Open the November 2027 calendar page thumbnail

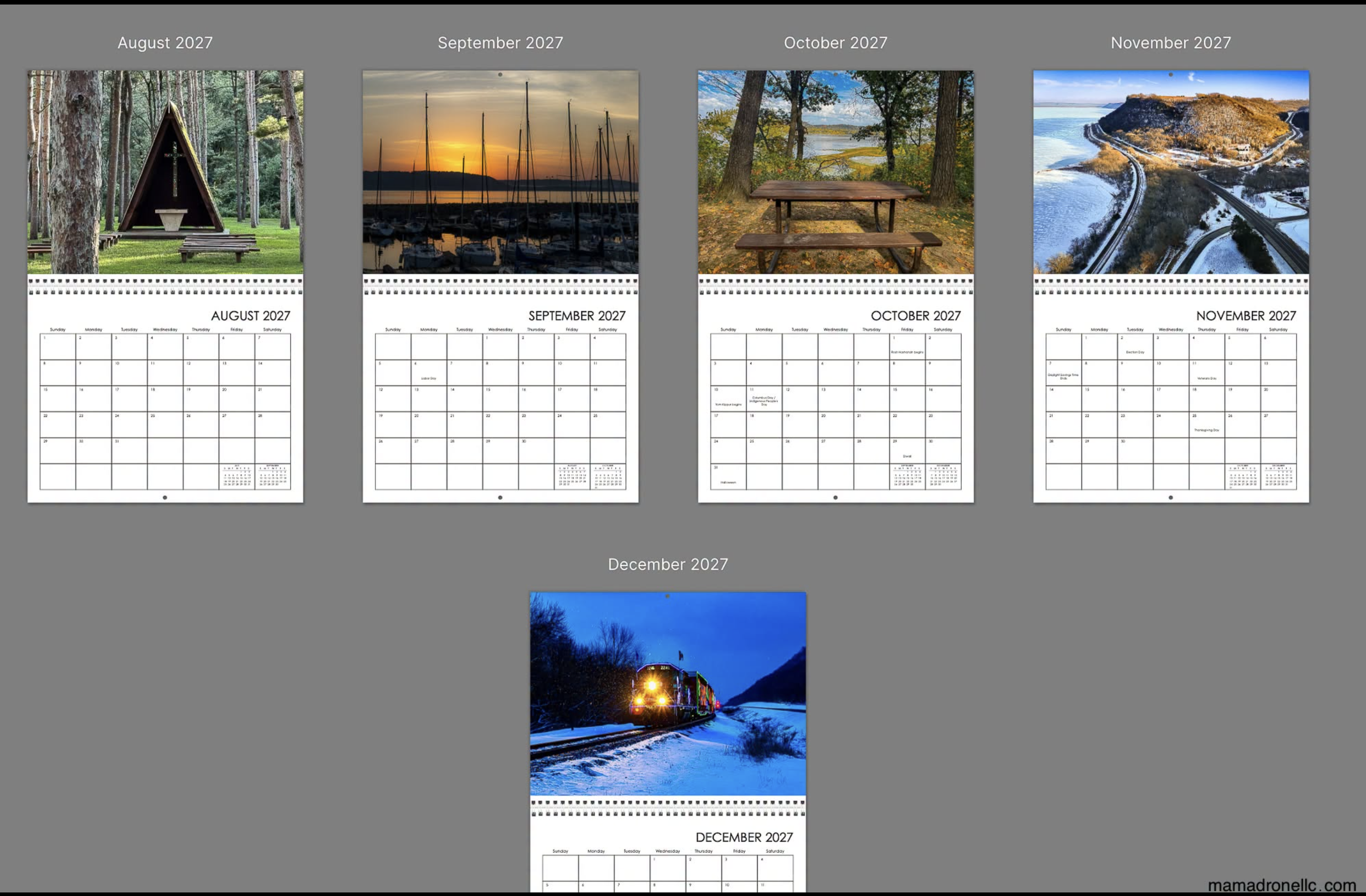tap(1171, 286)
